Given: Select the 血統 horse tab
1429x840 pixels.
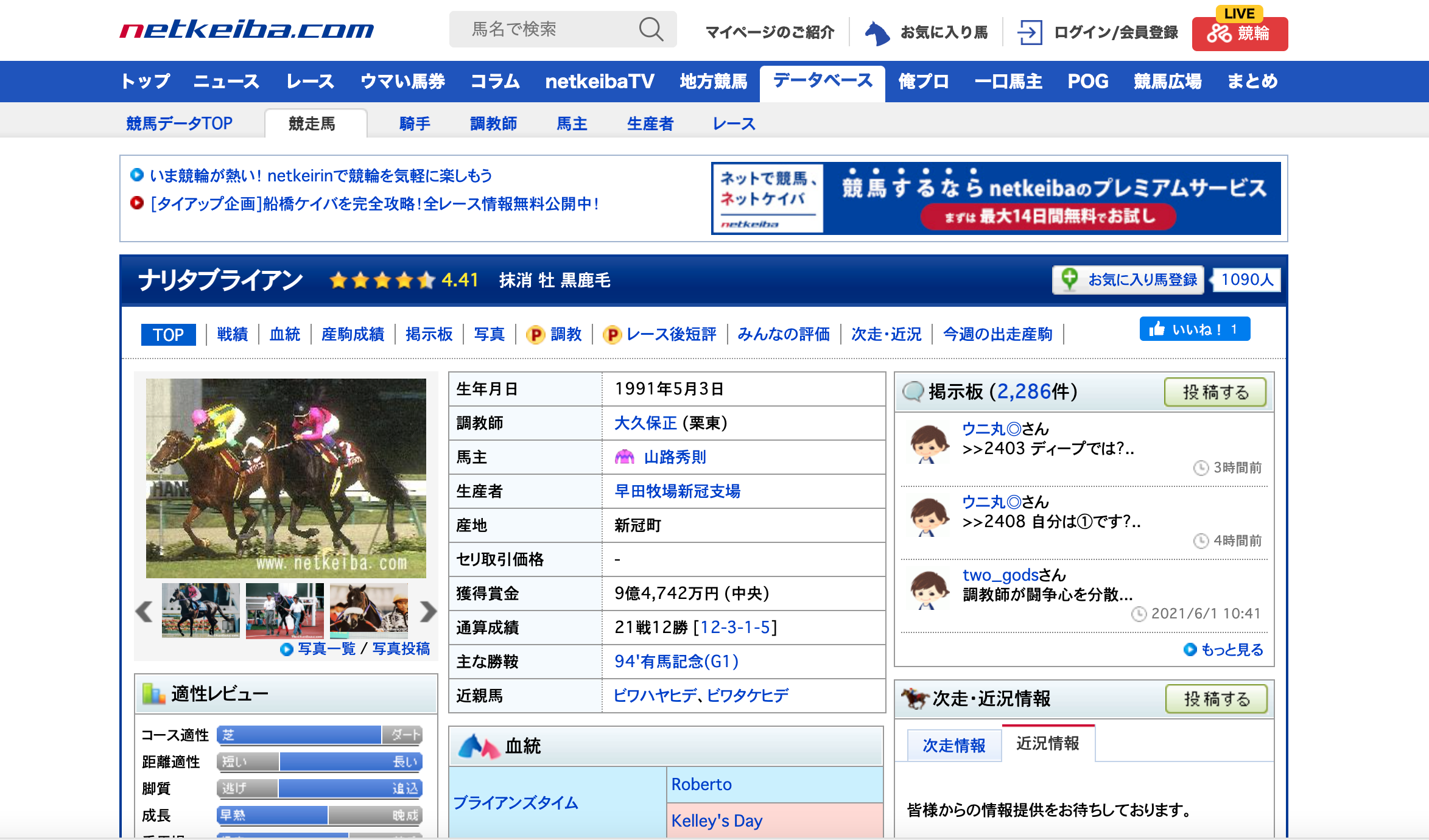Looking at the screenshot, I should coord(285,335).
